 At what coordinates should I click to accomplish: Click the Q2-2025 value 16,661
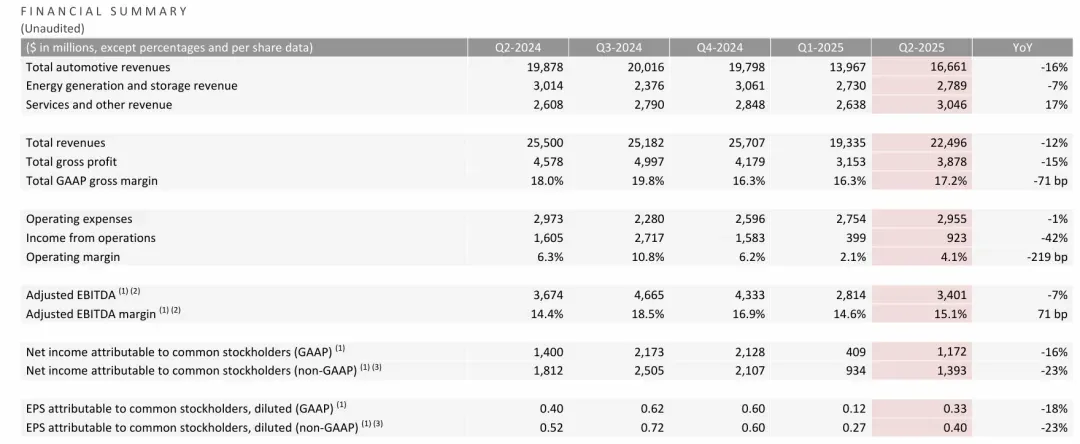point(949,67)
